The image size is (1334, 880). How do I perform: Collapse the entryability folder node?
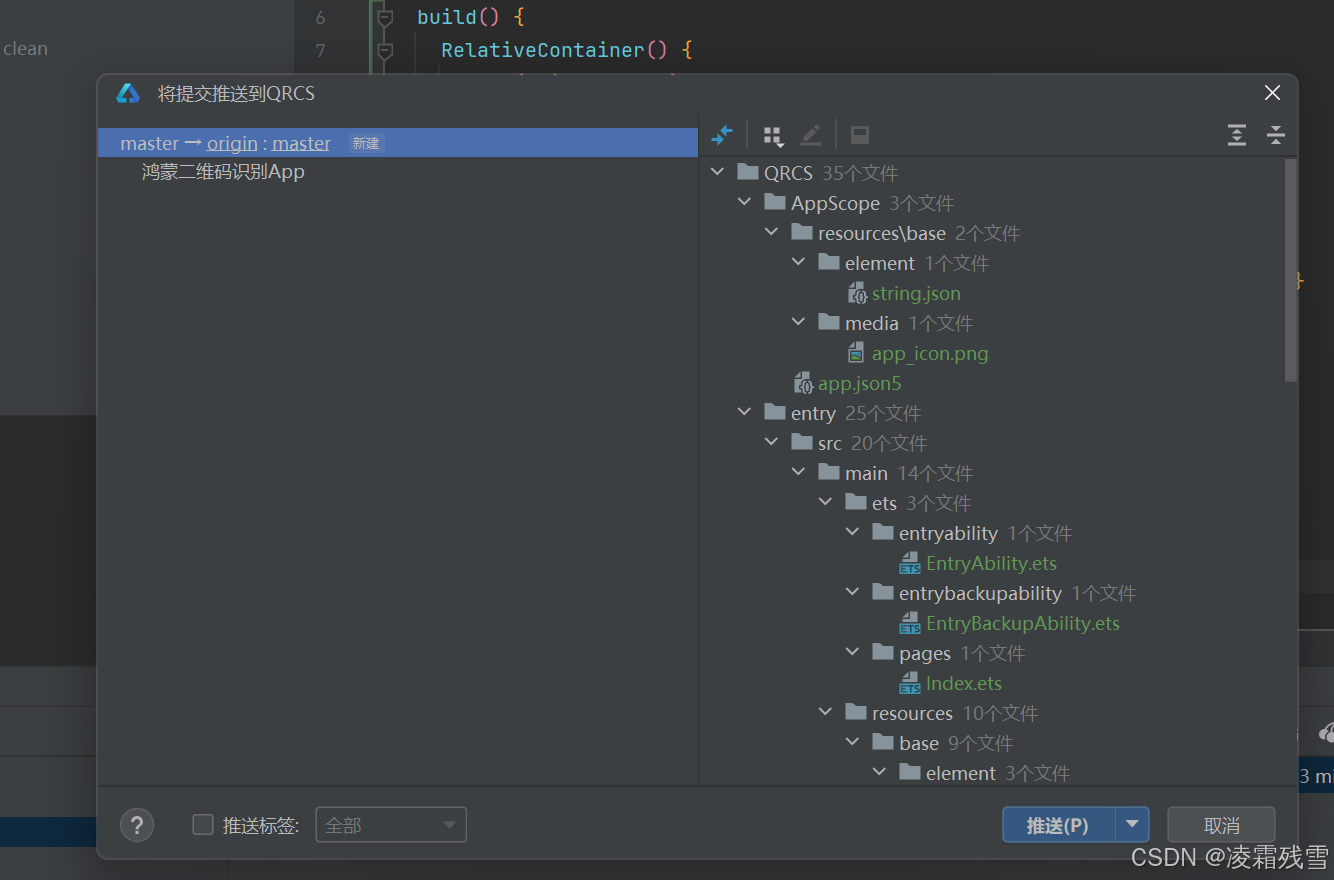pyautogui.click(x=852, y=532)
